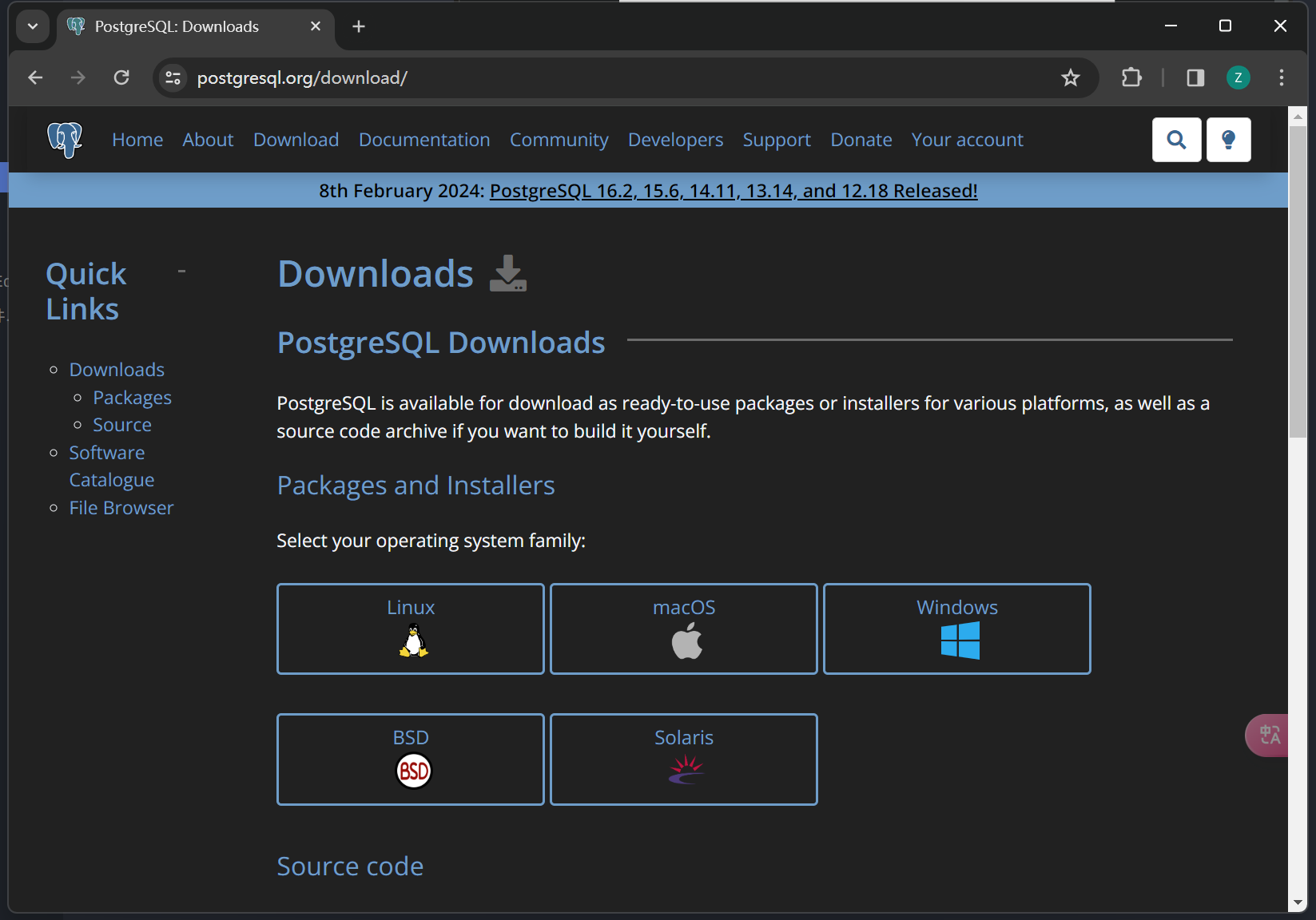
Task: Open Developers nav item
Action: pos(675,140)
